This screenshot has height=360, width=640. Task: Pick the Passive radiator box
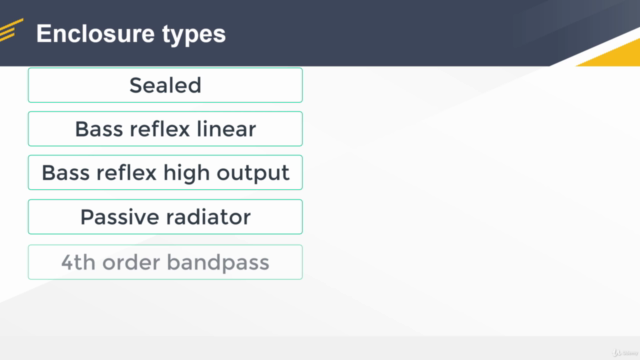[x=165, y=217]
